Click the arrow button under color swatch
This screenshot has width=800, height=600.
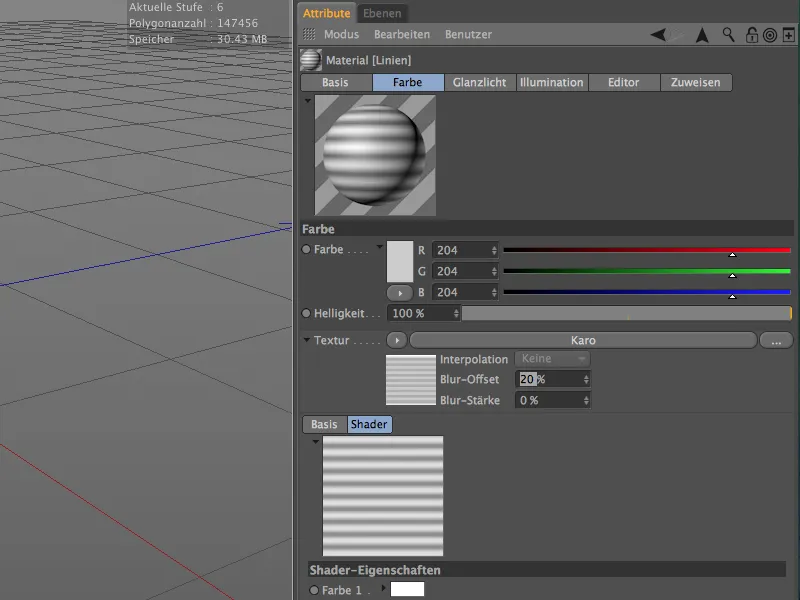[400, 293]
